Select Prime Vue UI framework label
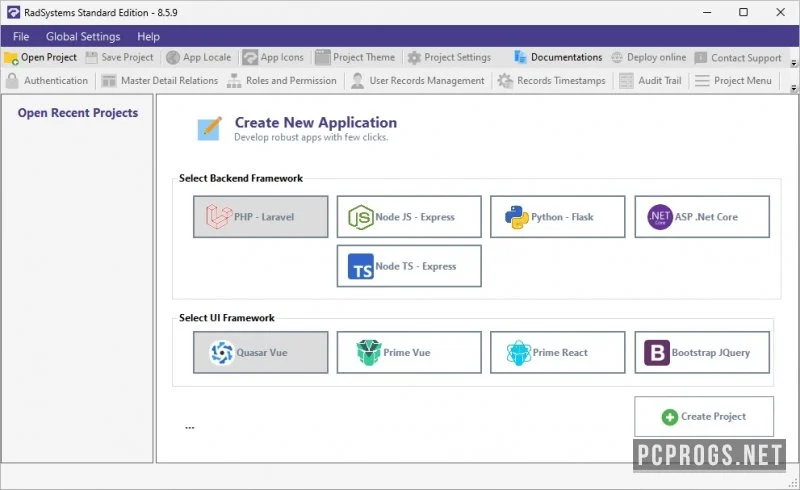Image resolution: width=800 pixels, height=490 pixels. (407, 353)
